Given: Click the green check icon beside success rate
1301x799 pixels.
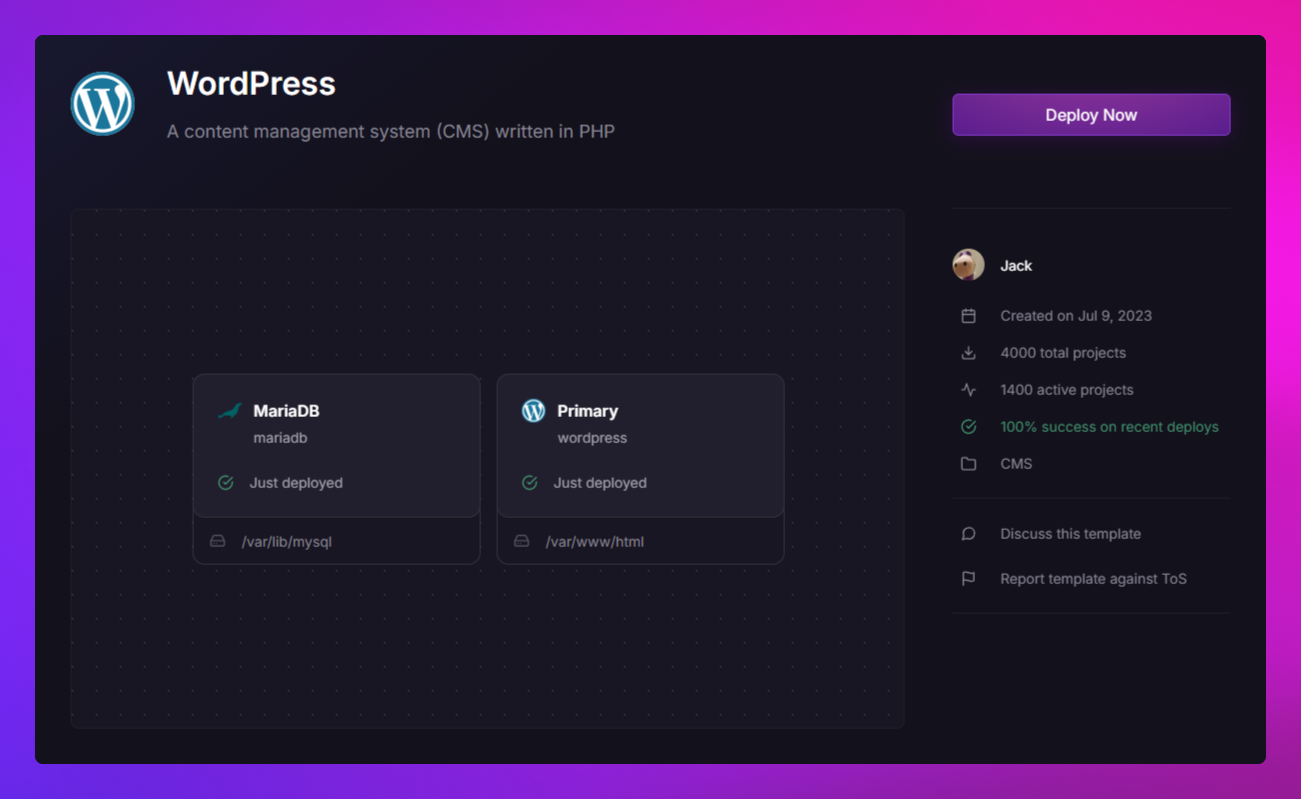Looking at the screenshot, I should [x=968, y=427].
